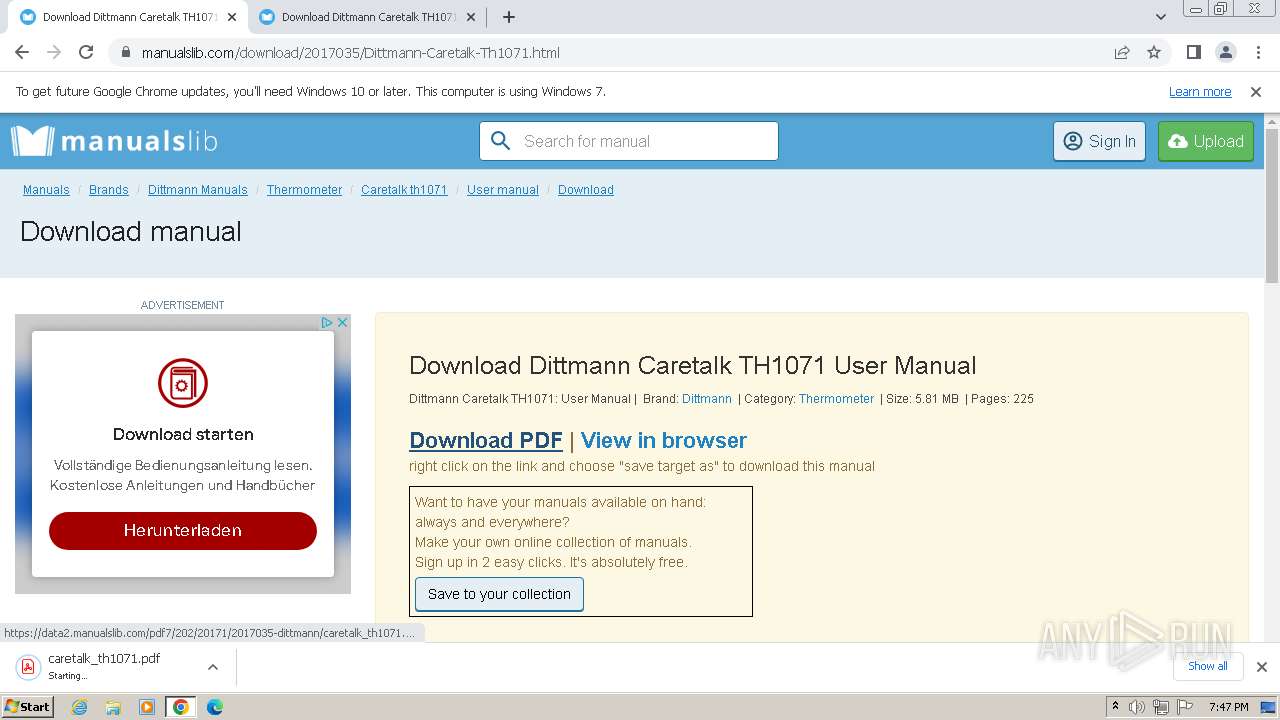
Task: Switch to the second Dittmann Caretalk tab
Action: coord(366,17)
